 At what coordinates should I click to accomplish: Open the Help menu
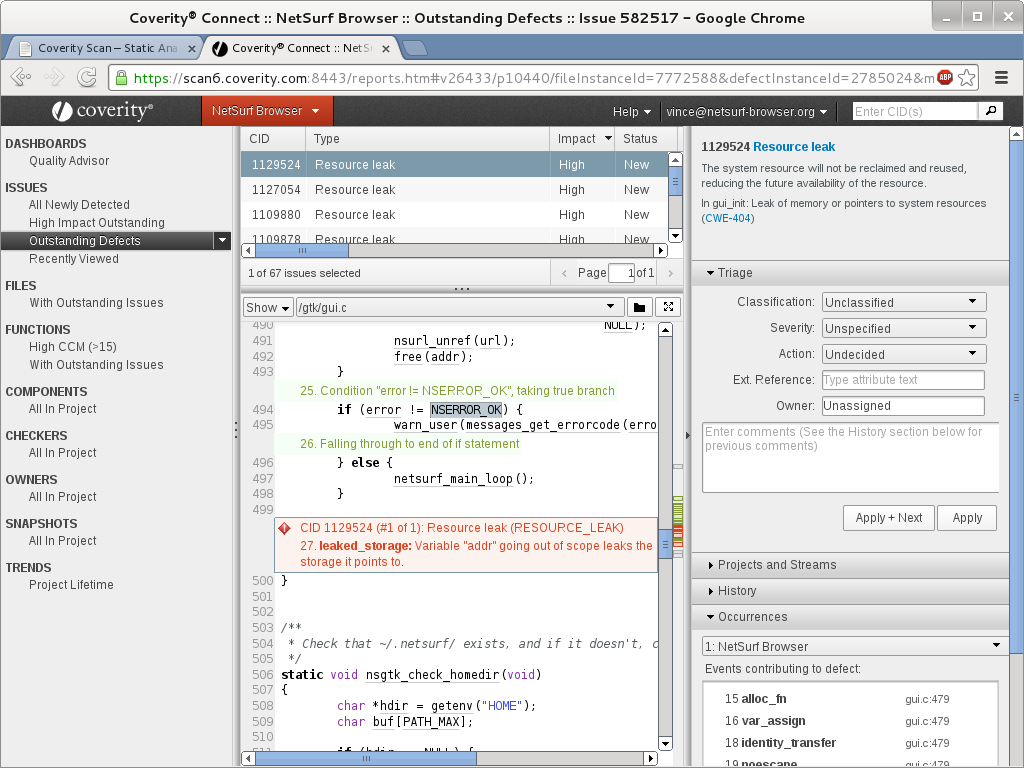point(632,112)
